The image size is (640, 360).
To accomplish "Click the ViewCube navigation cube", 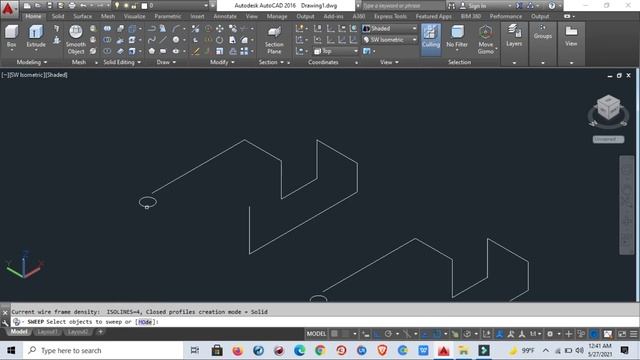I will [x=608, y=107].
